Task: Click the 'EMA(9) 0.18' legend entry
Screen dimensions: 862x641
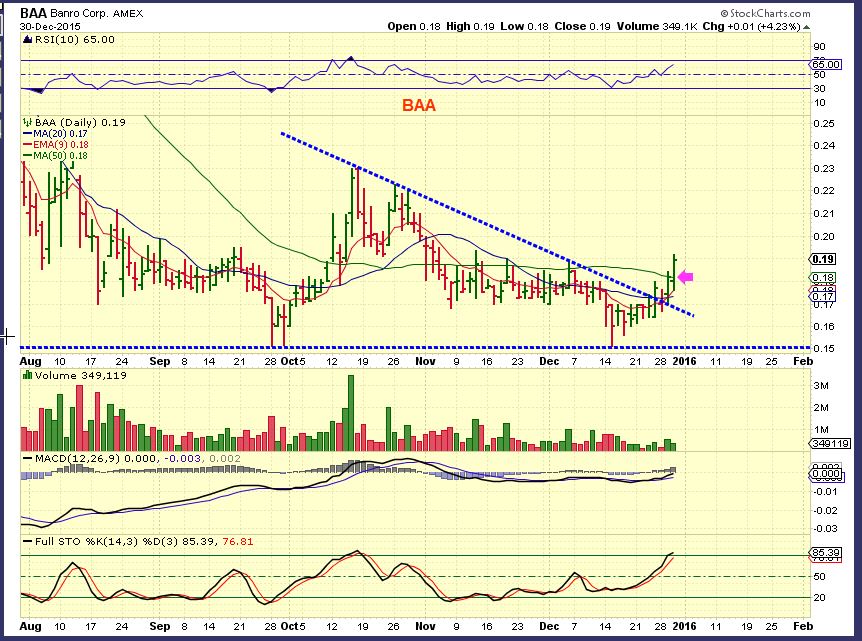Action: tap(60, 145)
